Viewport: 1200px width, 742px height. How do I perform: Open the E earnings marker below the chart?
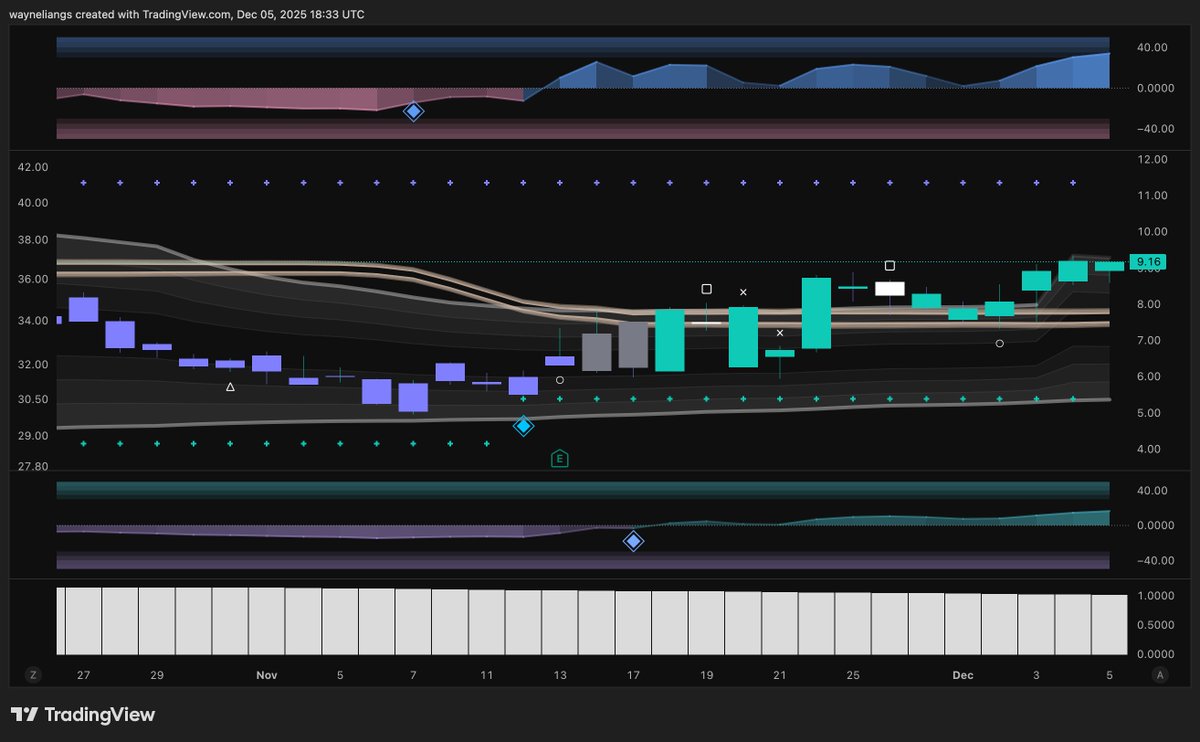[x=560, y=459]
